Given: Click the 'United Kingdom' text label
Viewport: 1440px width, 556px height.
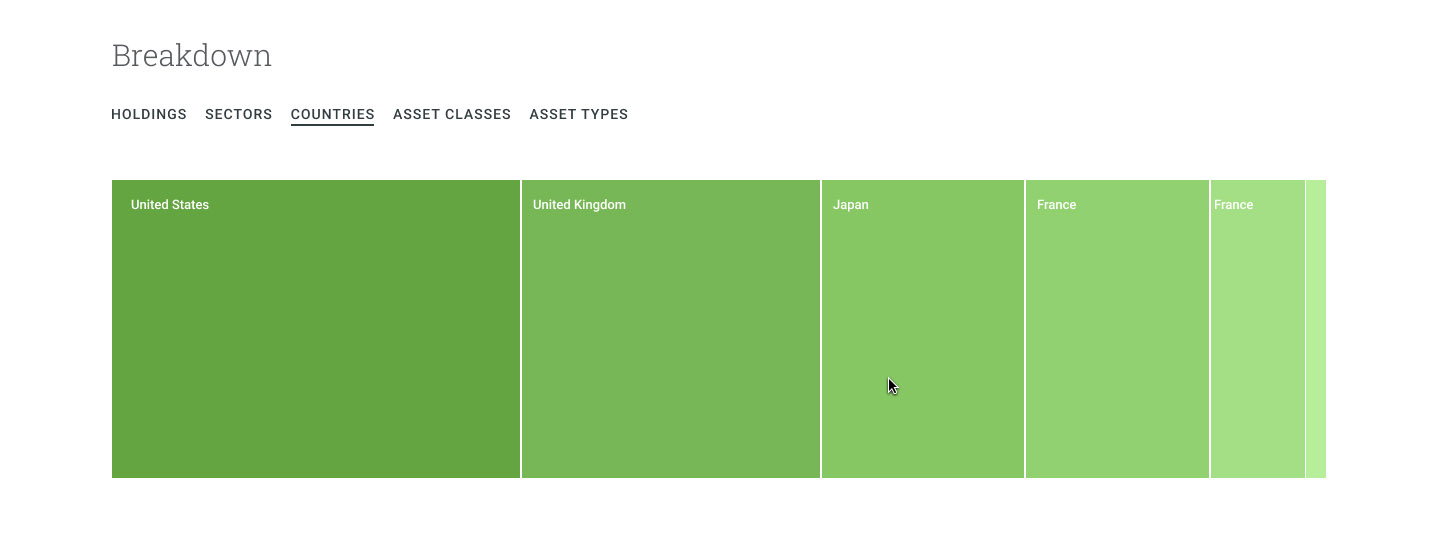Looking at the screenshot, I should 579,205.
